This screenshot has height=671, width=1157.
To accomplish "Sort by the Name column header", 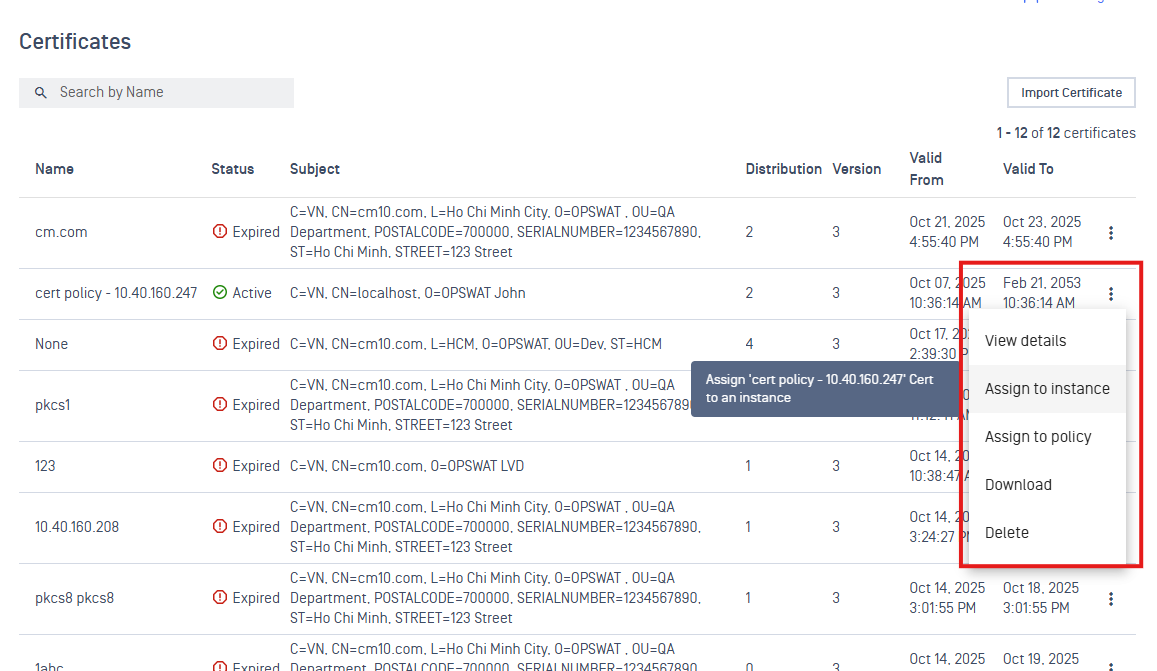I will point(54,169).
